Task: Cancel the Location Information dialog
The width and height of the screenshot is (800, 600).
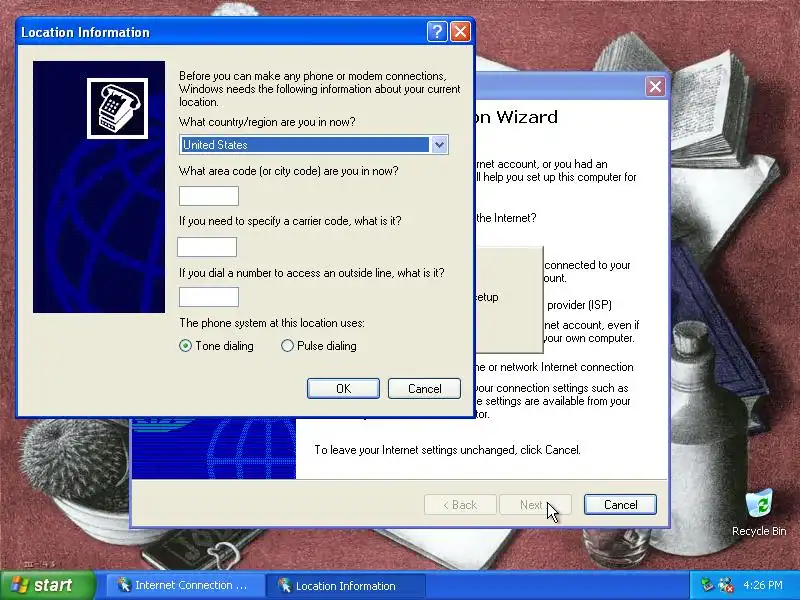Action: click(424, 389)
